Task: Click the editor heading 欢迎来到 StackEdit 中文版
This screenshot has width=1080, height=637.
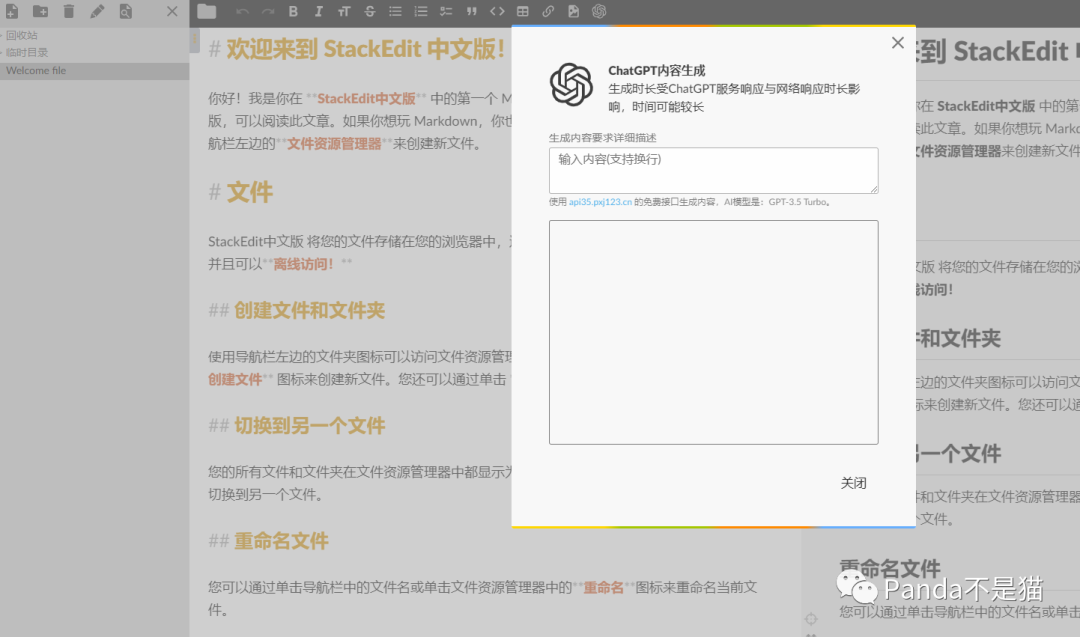Action: 366,49
